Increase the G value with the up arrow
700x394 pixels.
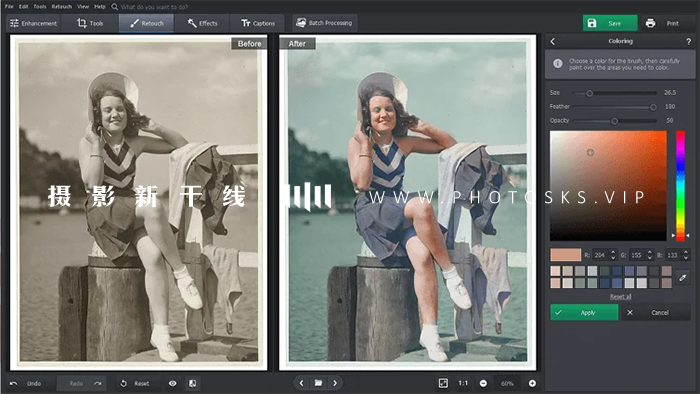click(650, 252)
